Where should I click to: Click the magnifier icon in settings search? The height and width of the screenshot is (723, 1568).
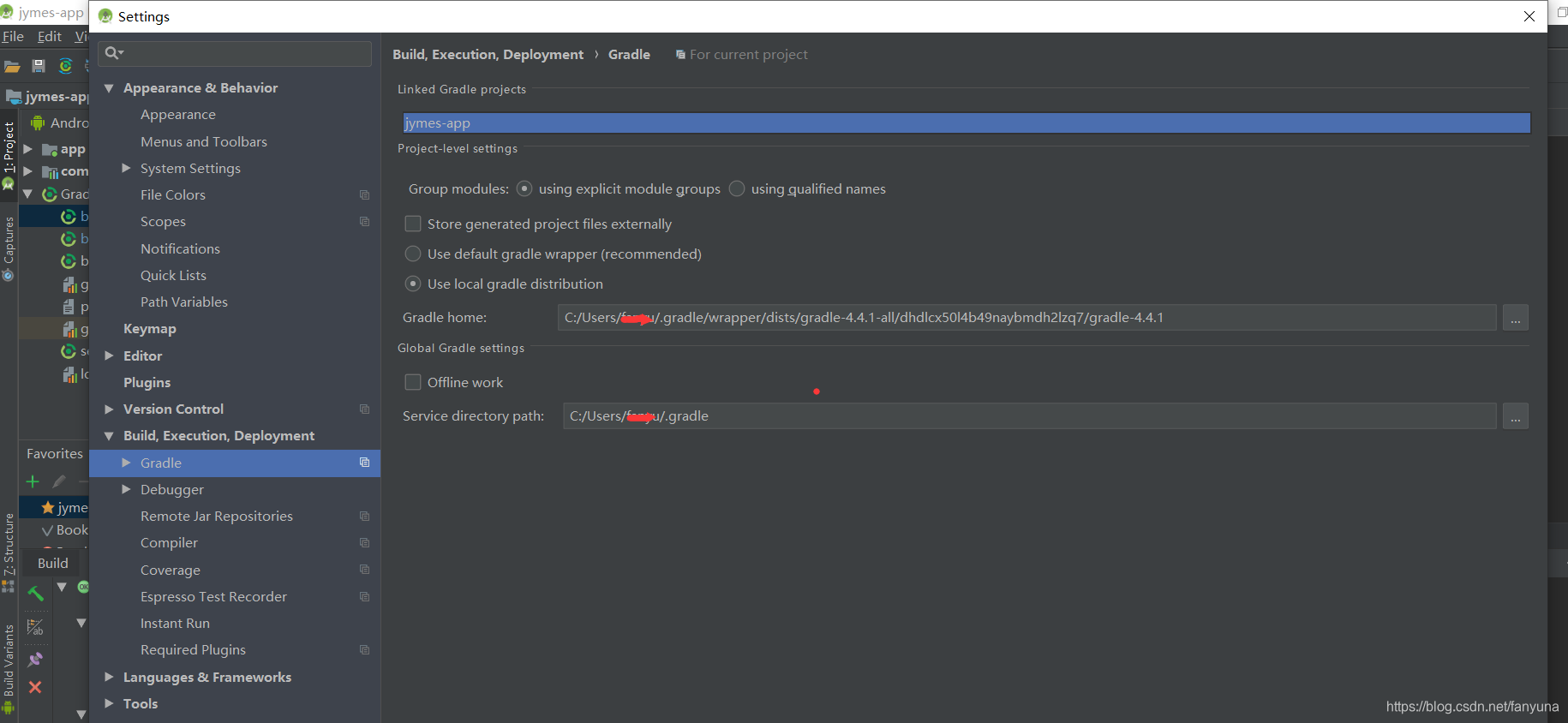pos(113,53)
